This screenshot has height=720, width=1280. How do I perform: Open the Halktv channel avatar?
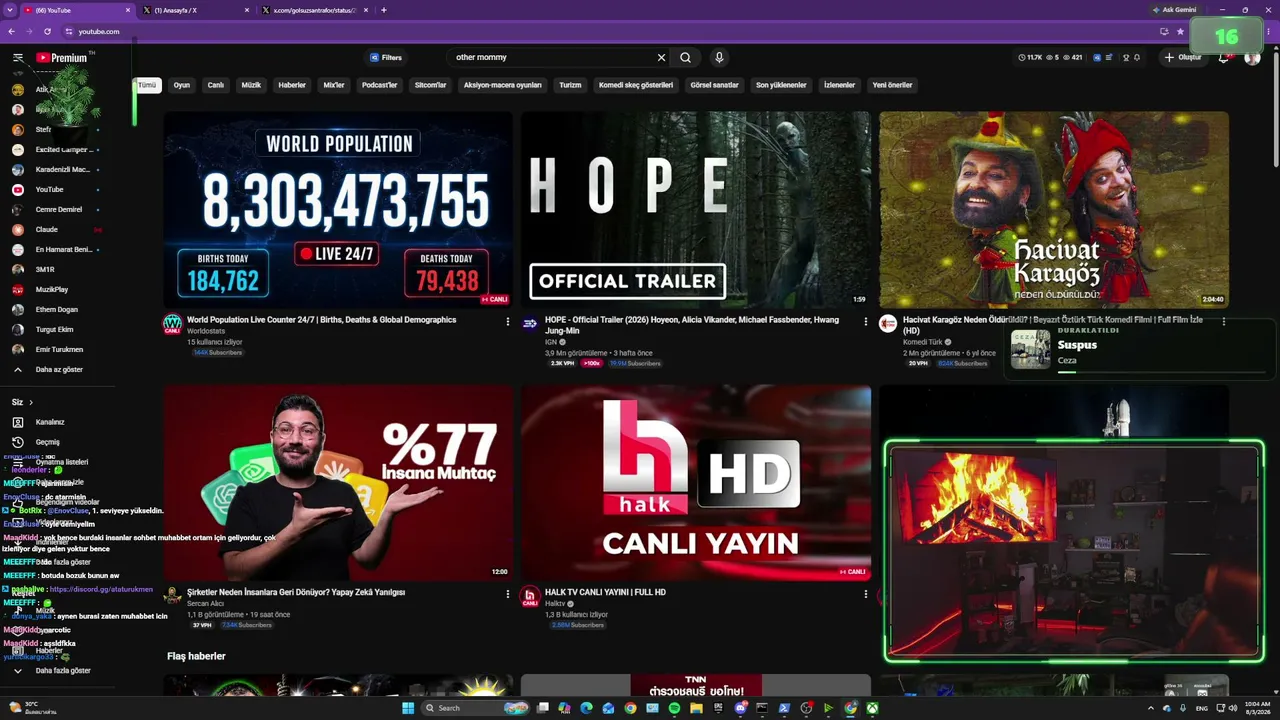tap(530, 596)
